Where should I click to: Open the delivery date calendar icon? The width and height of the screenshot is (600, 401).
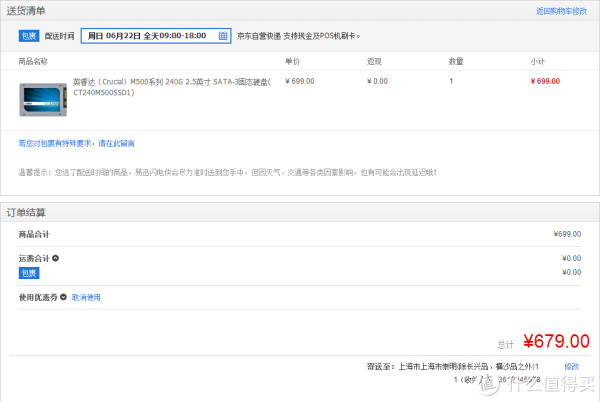tap(223, 36)
